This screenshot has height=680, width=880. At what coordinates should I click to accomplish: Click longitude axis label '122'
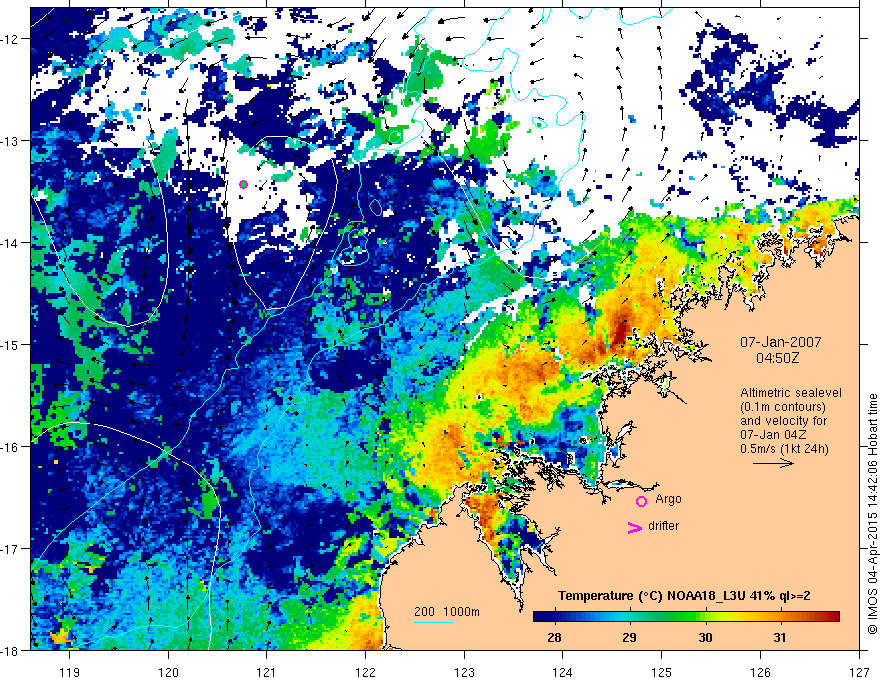coord(365,672)
